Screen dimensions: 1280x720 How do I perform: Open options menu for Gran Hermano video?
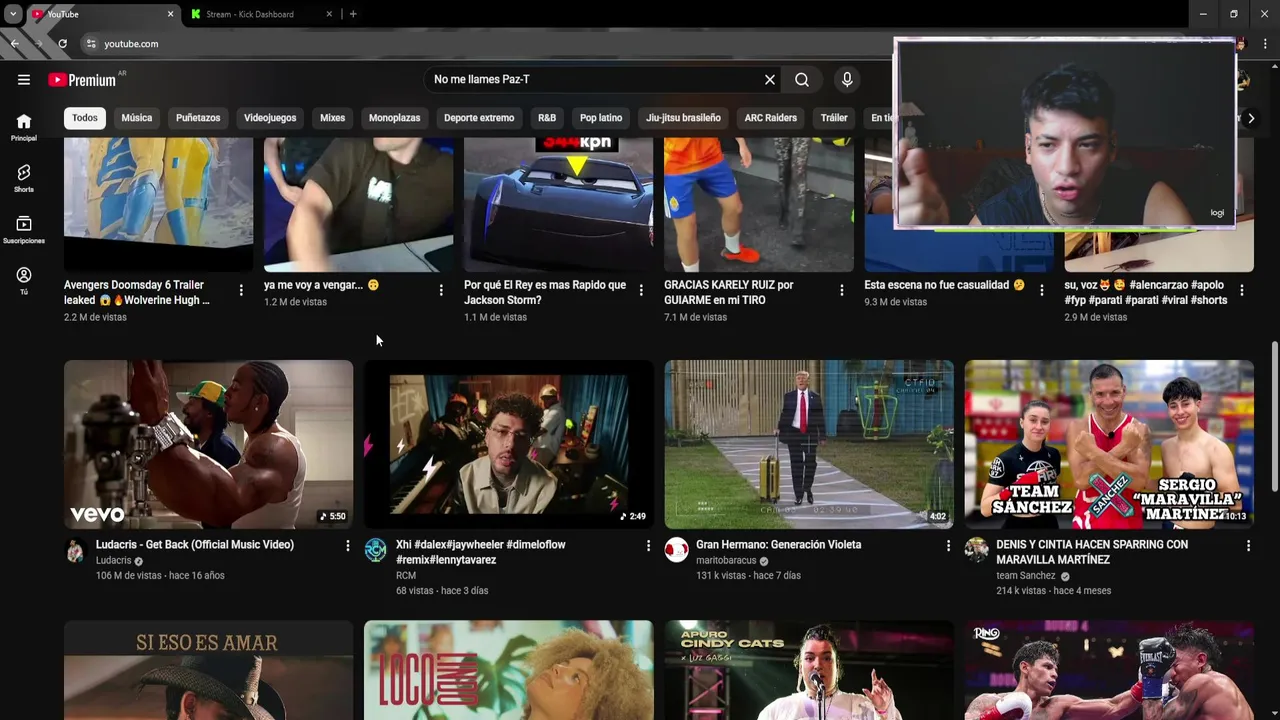[948, 546]
